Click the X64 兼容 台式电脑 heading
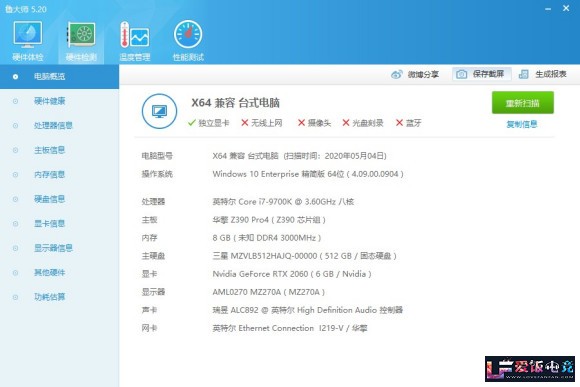580x387 pixels. click(235, 103)
